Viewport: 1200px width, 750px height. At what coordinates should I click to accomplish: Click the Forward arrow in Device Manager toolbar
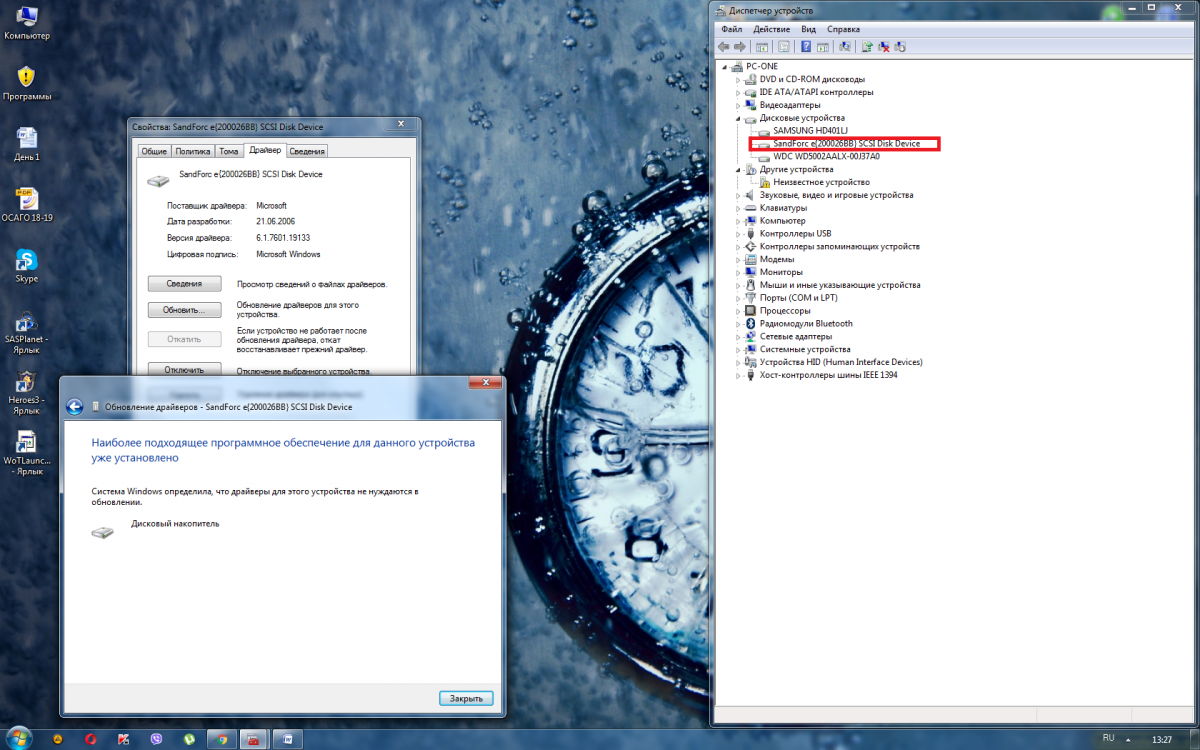tap(739, 46)
